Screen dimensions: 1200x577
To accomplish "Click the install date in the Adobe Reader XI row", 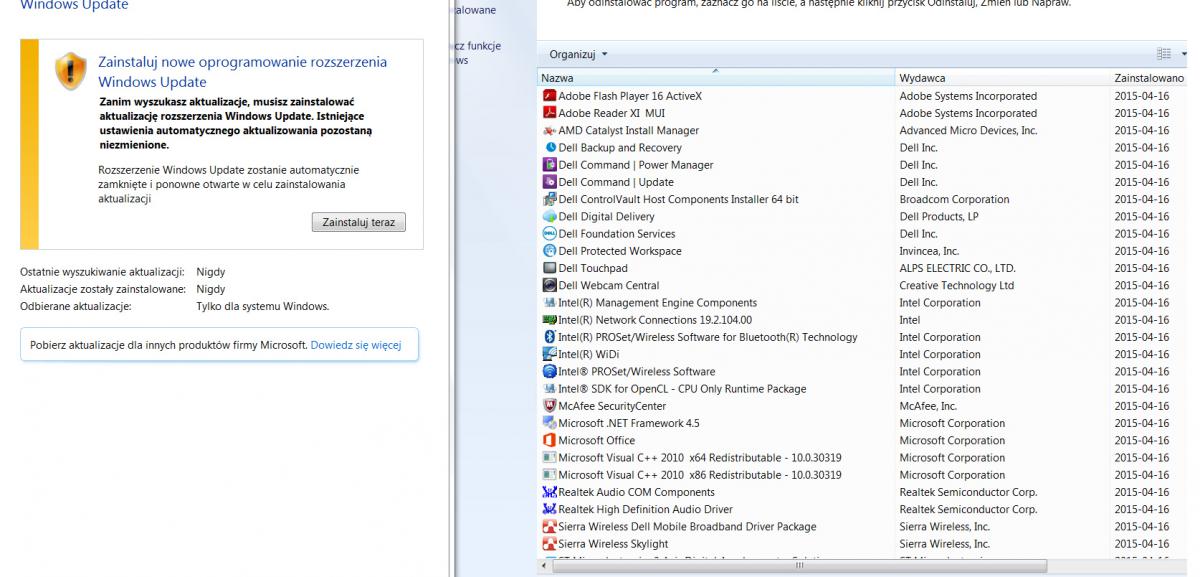I will 1142,113.
